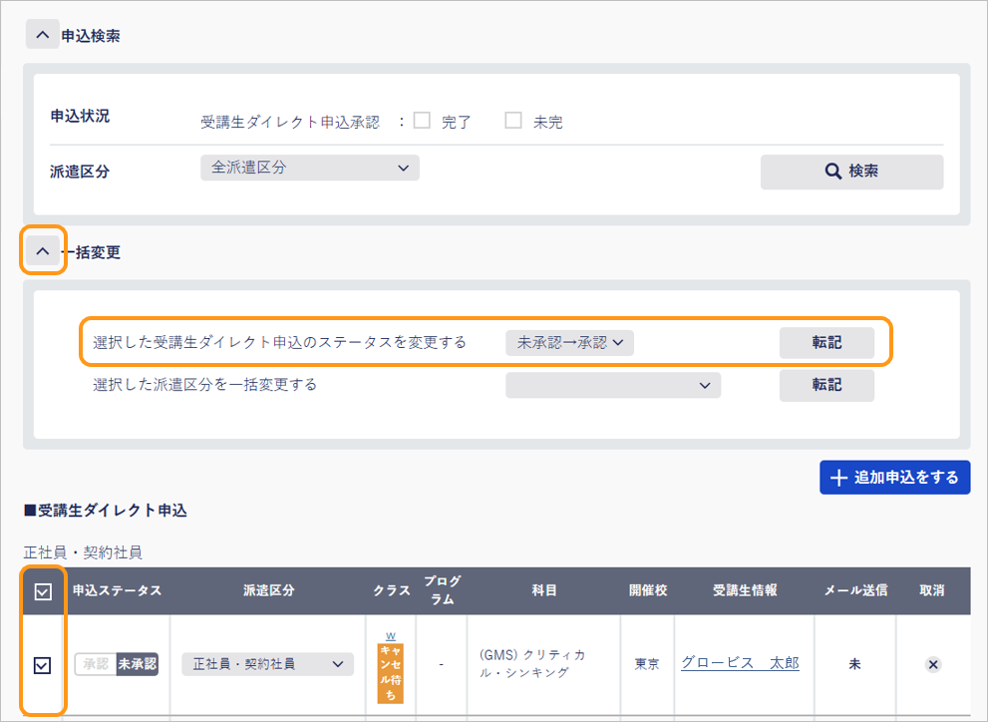Uncheck the row checkbox for グロービス 太郎
This screenshot has height=722, width=988.
(x=42, y=665)
